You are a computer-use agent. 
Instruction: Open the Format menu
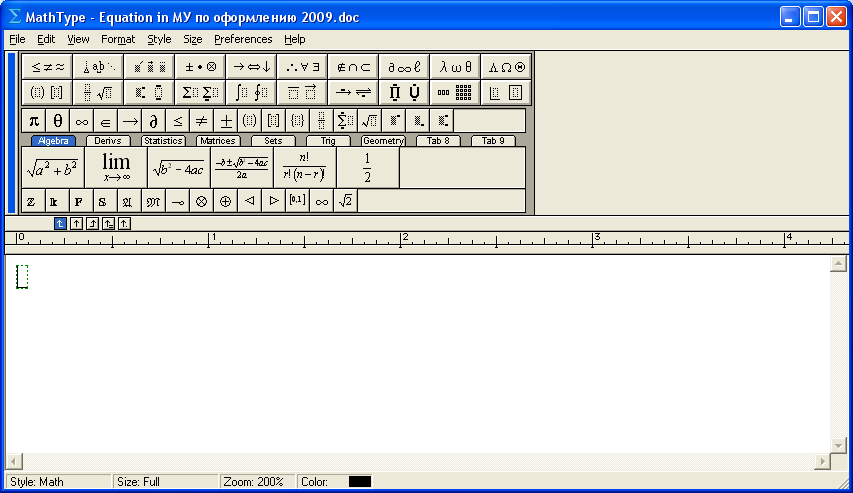pyautogui.click(x=118, y=39)
